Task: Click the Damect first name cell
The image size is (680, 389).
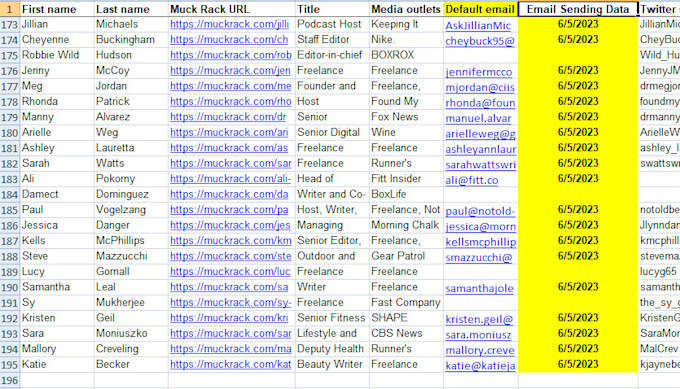Action: tap(57, 194)
